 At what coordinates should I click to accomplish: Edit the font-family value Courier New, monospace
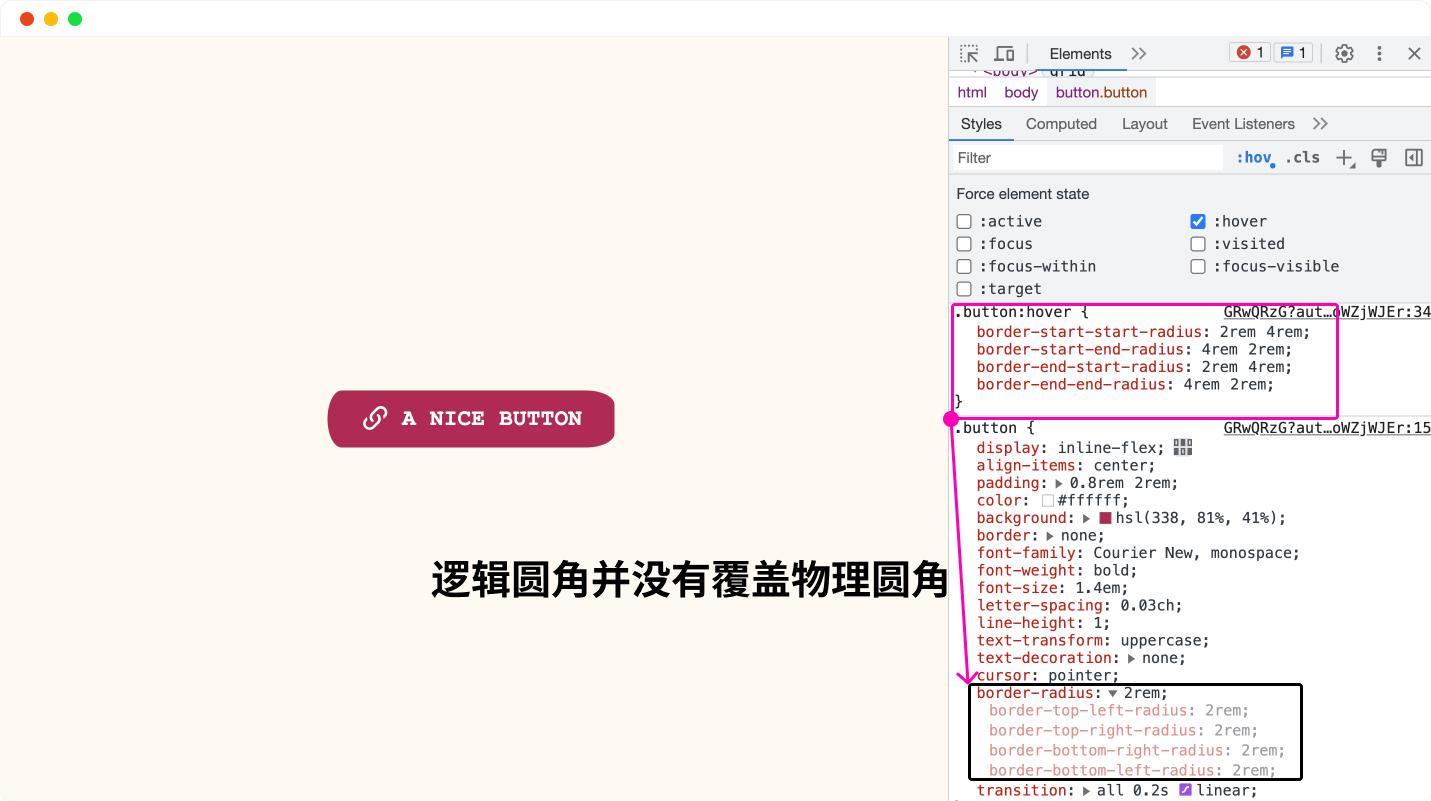coord(1194,553)
